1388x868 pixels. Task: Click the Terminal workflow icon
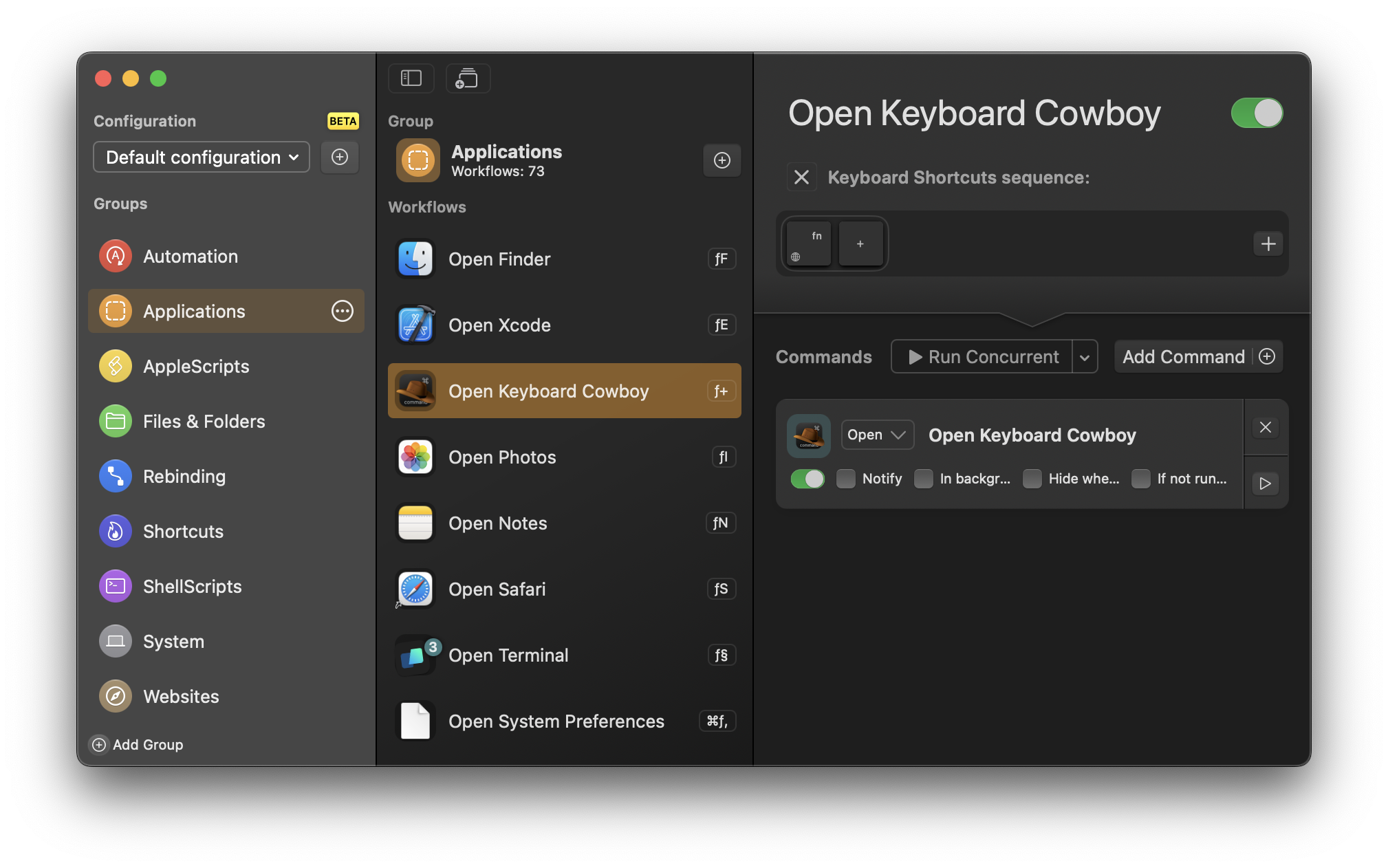pyautogui.click(x=415, y=655)
